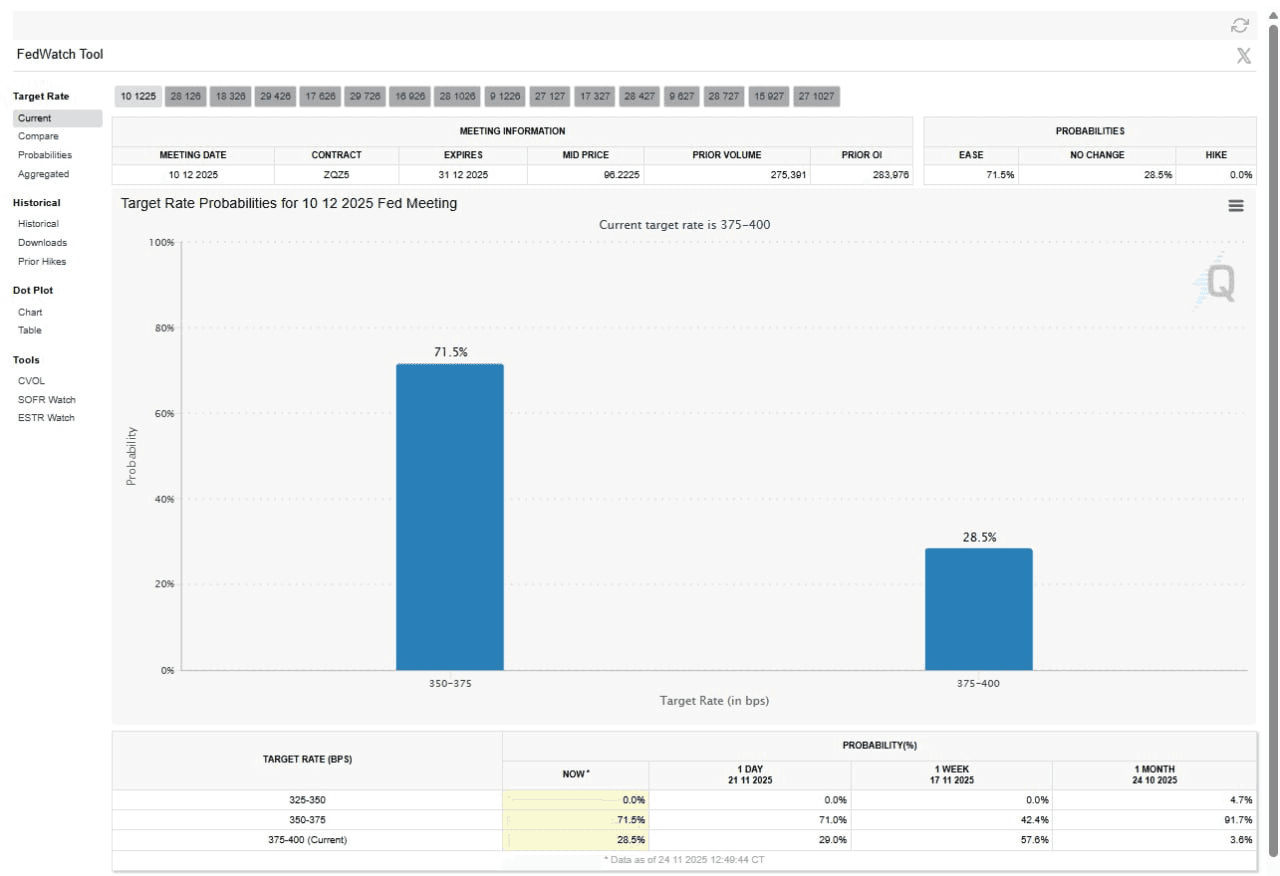Screen dimensions: 1280x876
Task: Switch to the 18 326 meeting tab
Action: pyautogui.click(x=230, y=97)
